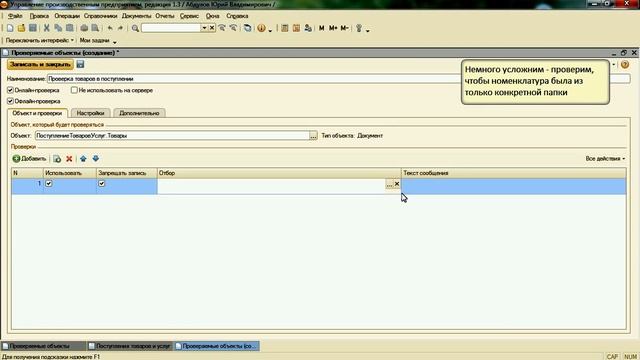Click the Объект field ПоступлениеТоваровУслуг.Товары
The height and width of the screenshot is (360, 640).
tap(172, 136)
